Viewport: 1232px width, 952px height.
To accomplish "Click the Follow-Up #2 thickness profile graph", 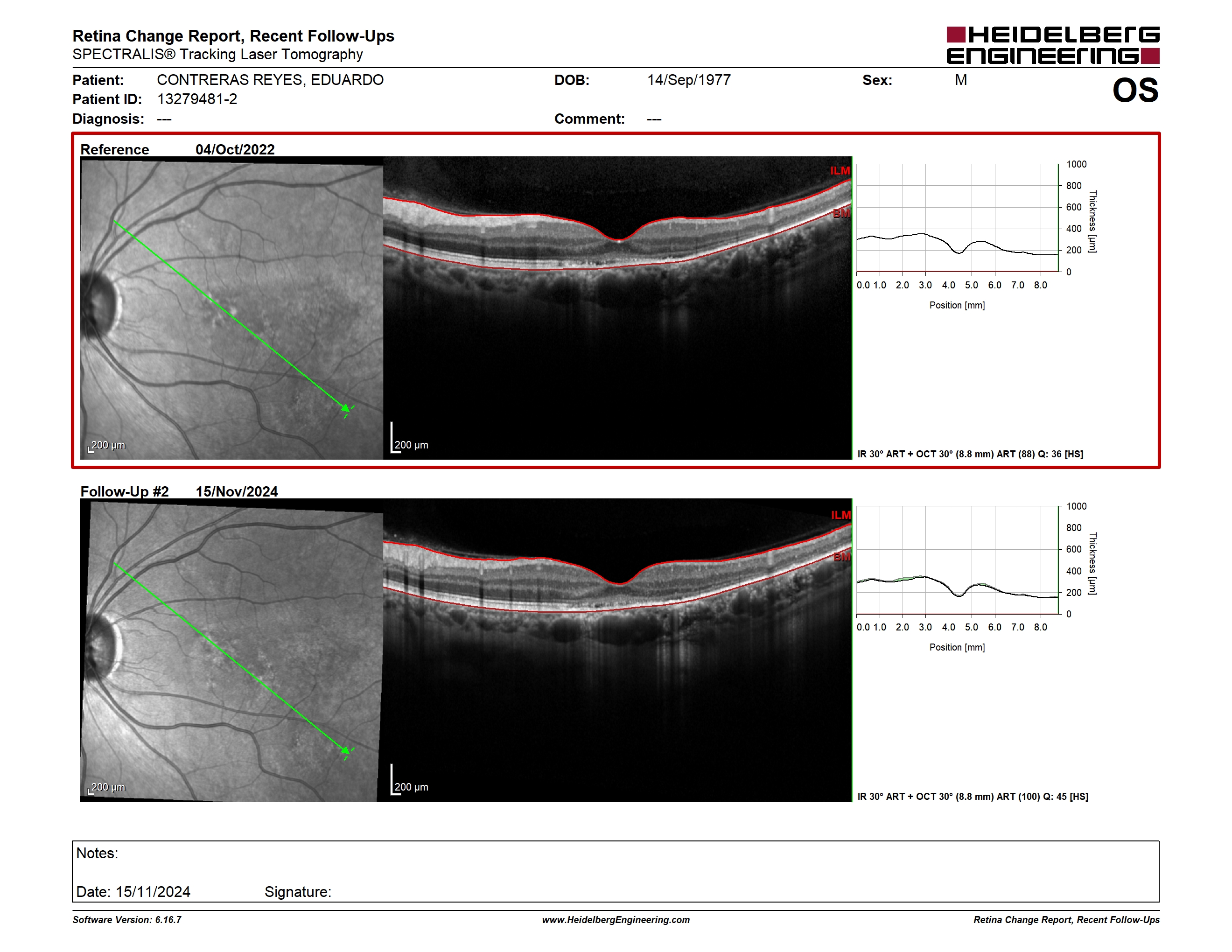I will tap(957, 560).
